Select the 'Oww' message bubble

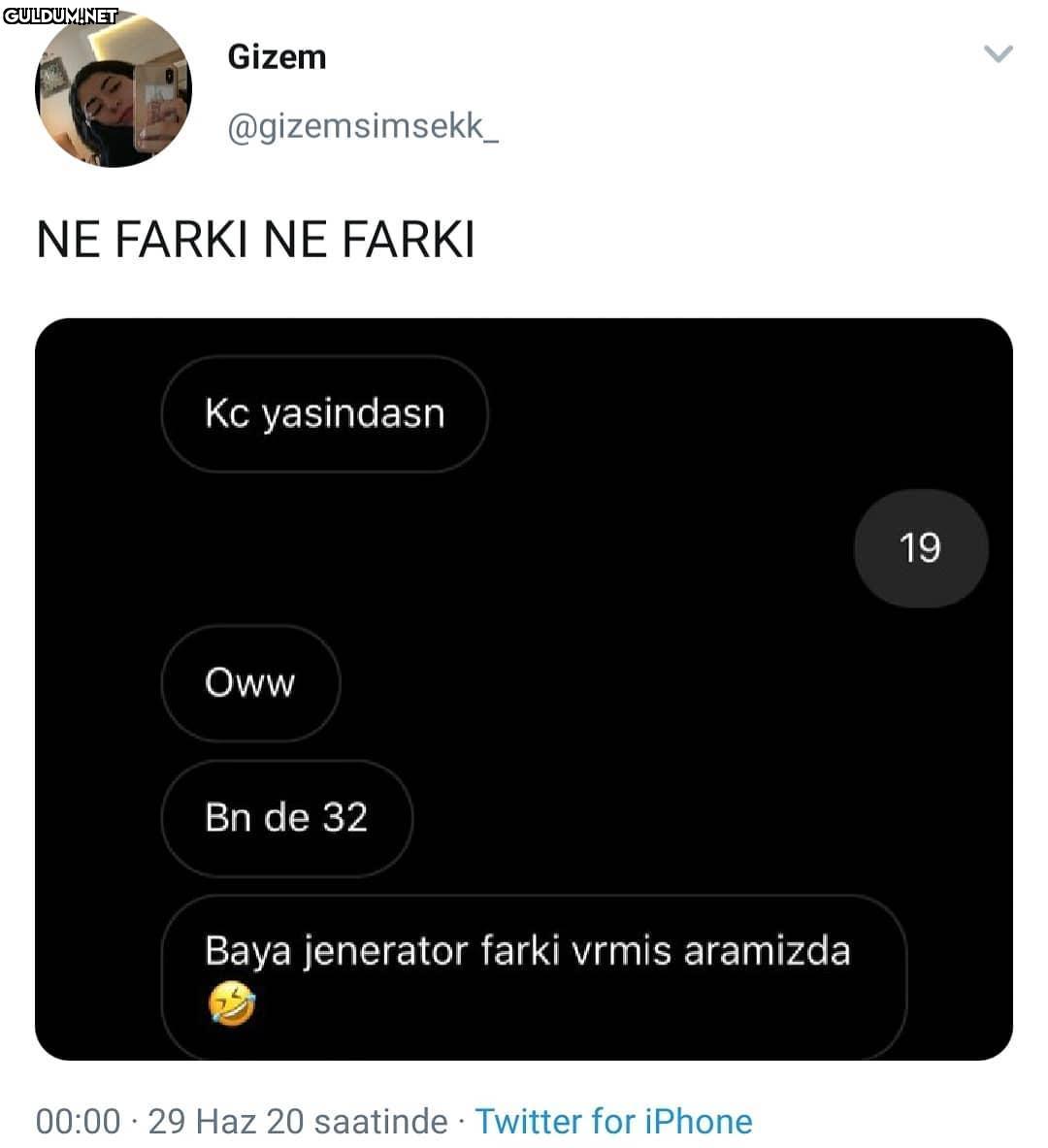[250, 683]
